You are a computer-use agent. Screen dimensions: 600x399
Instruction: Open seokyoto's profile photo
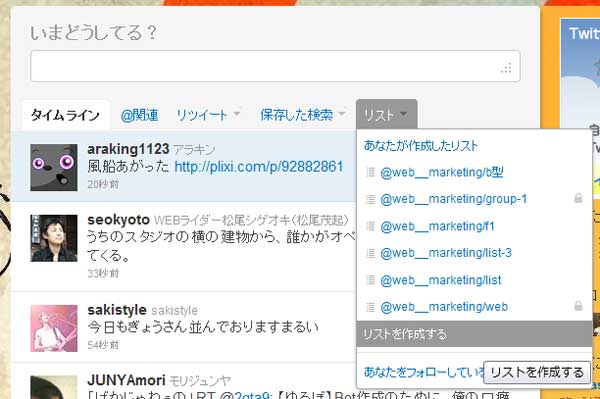click(54, 238)
